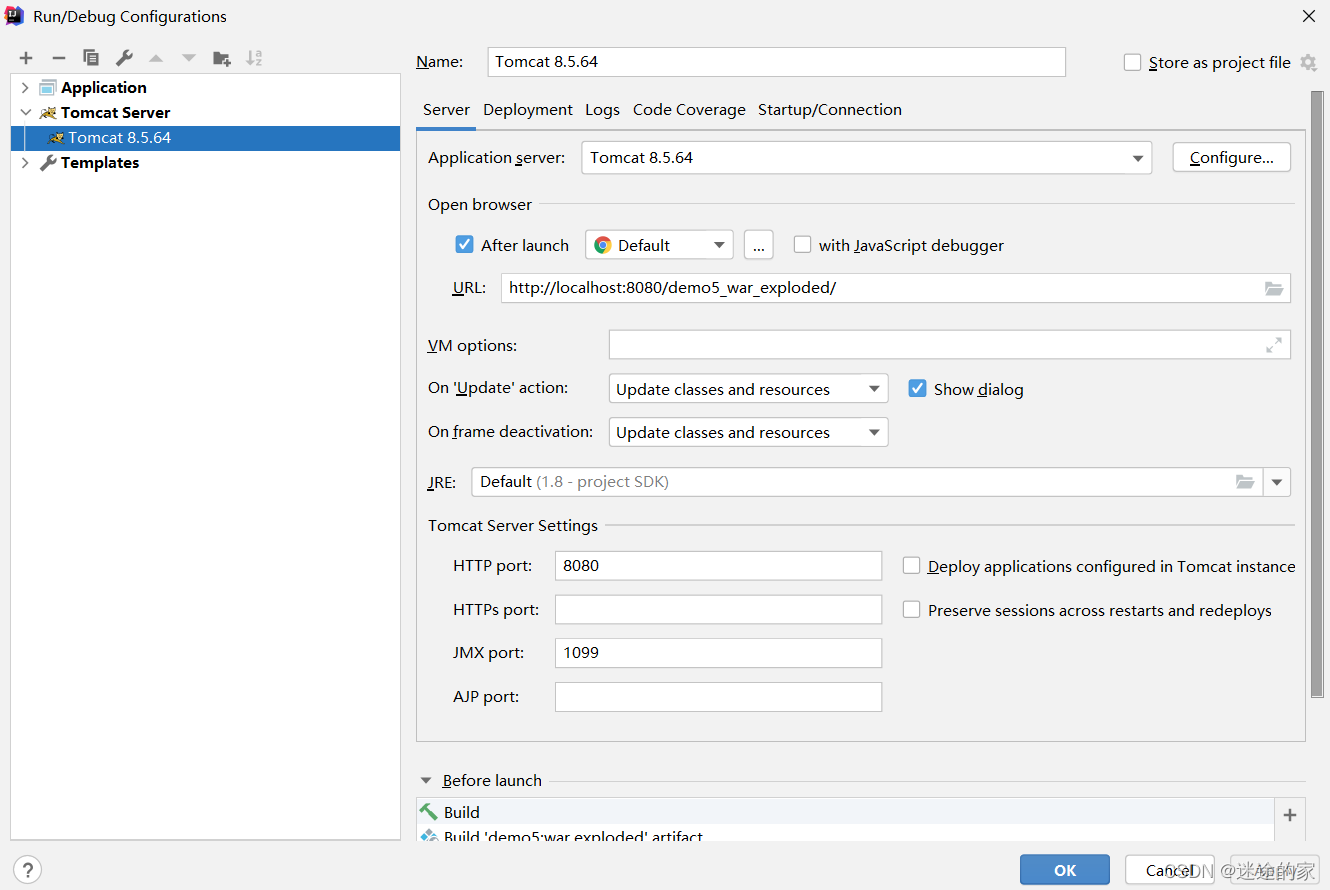Image resolution: width=1330 pixels, height=890 pixels.
Task: Enable with JavaScript debugger checkbox
Action: point(802,244)
